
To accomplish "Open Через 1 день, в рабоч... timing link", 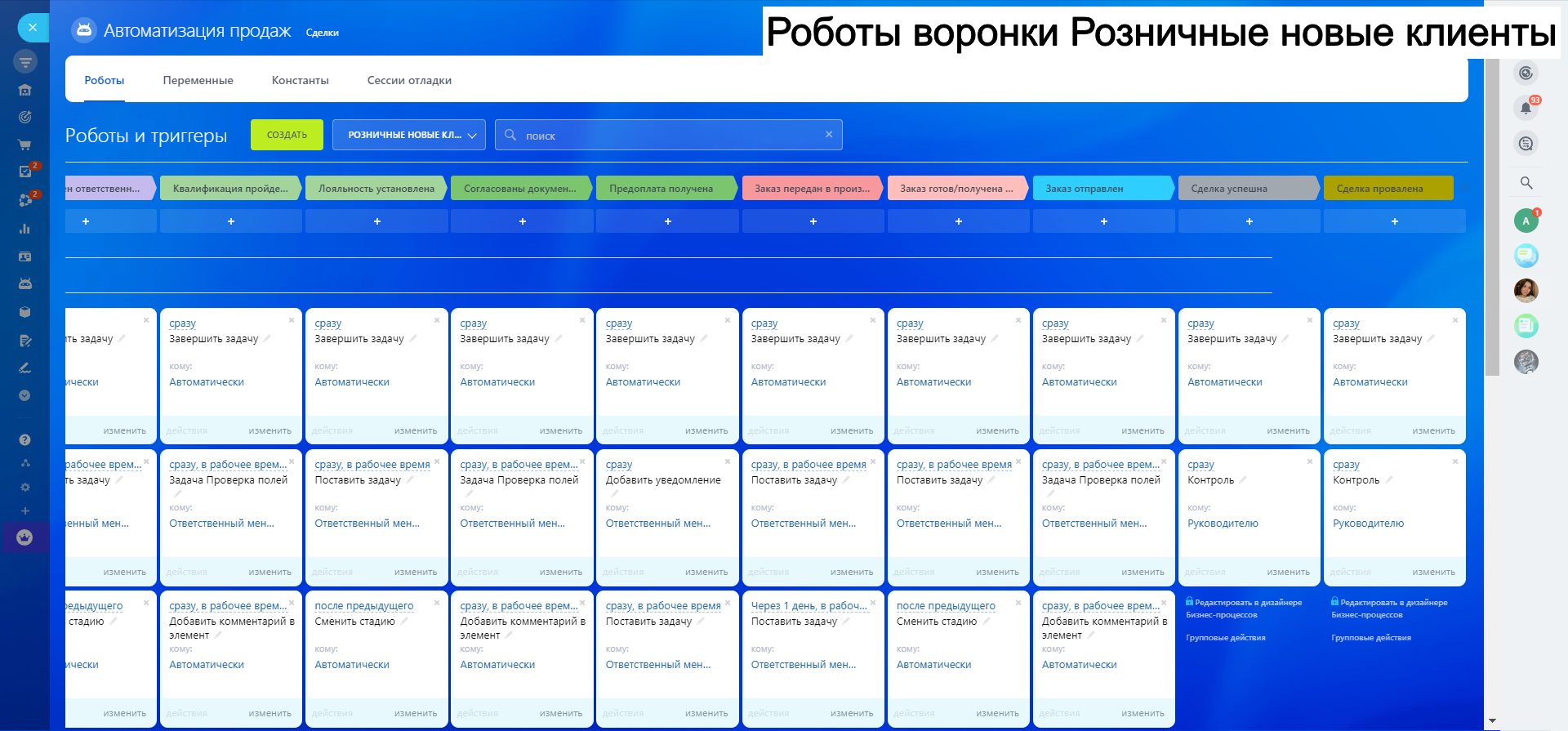I will pos(808,606).
